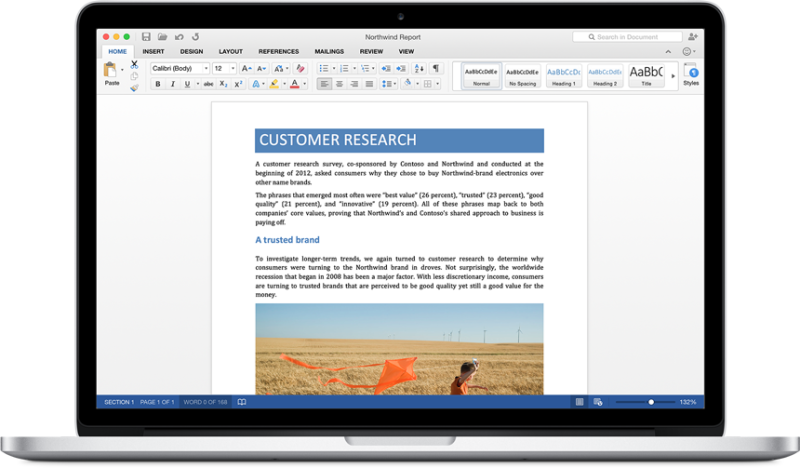
Task: Click the shading paint bucket icon
Action: [407, 83]
